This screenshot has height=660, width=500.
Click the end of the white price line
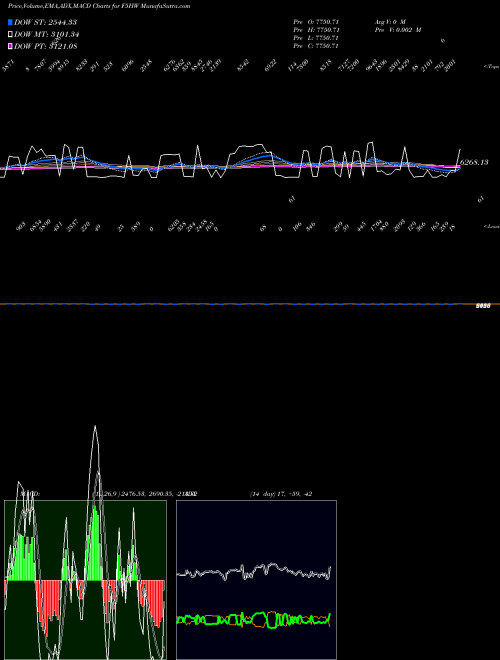(460, 149)
